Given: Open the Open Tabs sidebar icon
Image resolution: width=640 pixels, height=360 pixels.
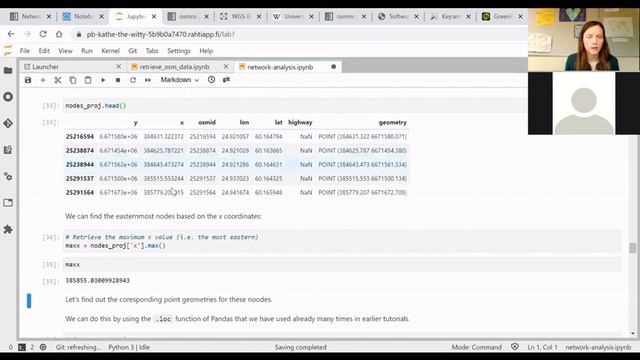Looking at the screenshot, I should (8, 203).
